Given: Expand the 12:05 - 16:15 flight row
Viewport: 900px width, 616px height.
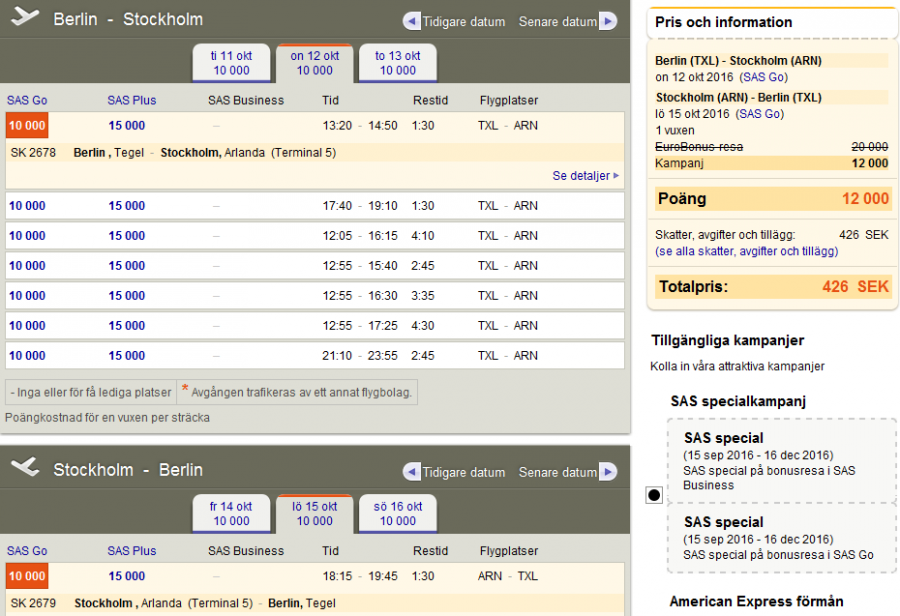Looking at the screenshot, I should [x=360, y=236].
